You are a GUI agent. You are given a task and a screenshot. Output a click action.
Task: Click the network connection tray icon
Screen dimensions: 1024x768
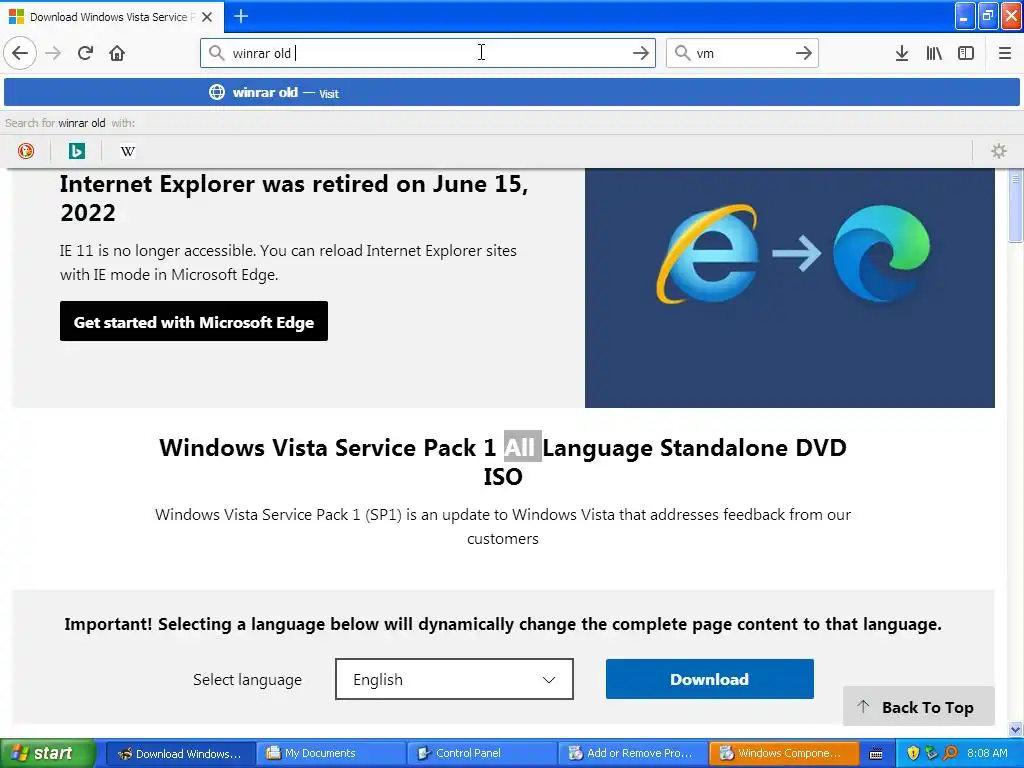(931, 753)
